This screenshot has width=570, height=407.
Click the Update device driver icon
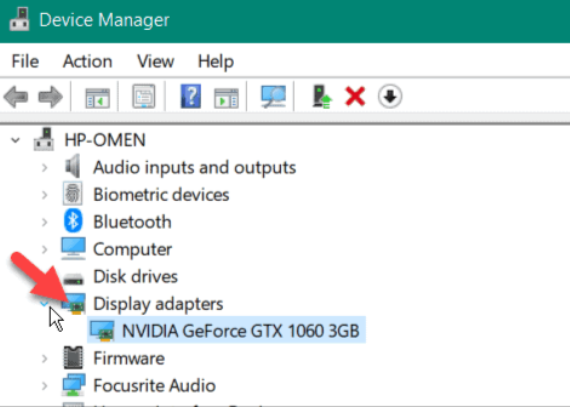coord(322,97)
